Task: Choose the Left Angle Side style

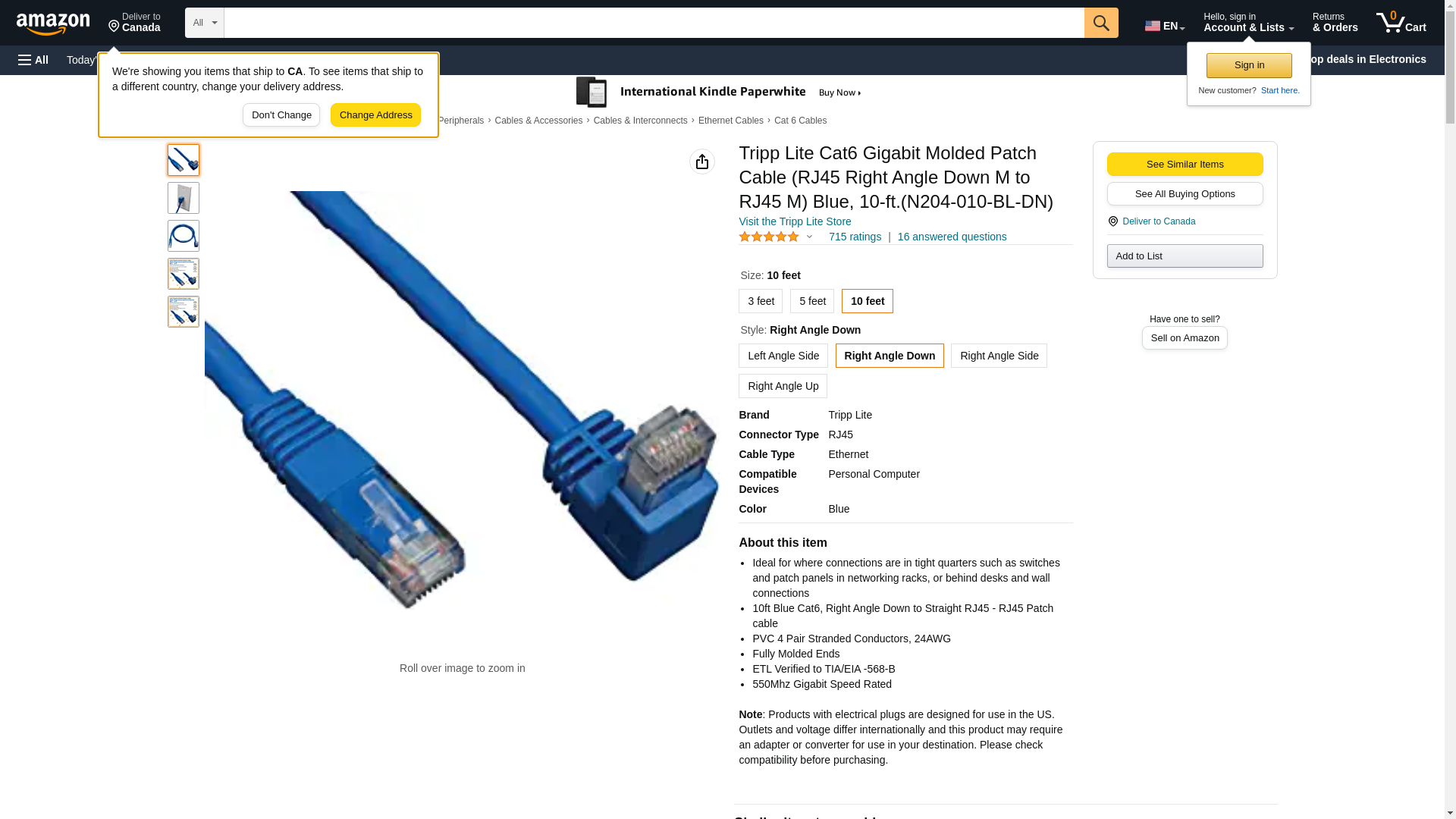Action: [x=783, y=356]
